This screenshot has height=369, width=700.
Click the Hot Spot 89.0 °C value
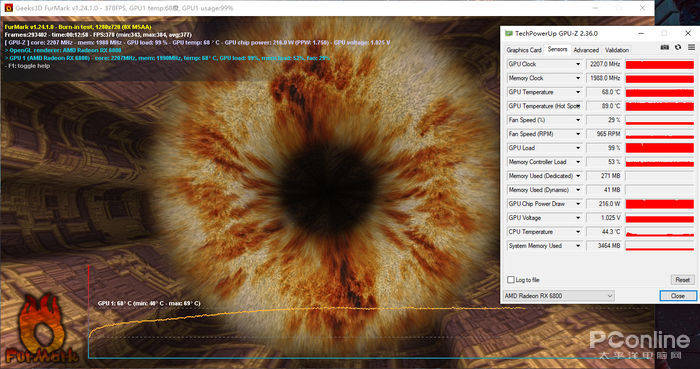(x=604, y=106)
